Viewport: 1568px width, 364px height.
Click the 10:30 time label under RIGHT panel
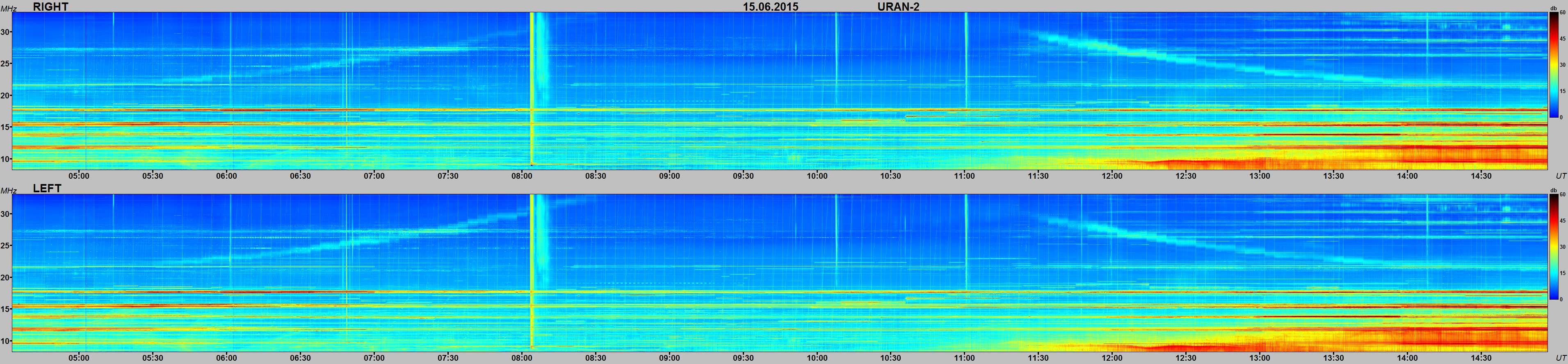click(890, 176)
